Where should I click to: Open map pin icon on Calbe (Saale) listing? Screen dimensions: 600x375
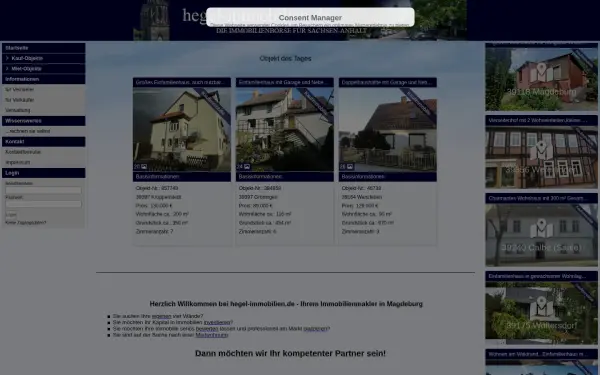coord(541,228)
